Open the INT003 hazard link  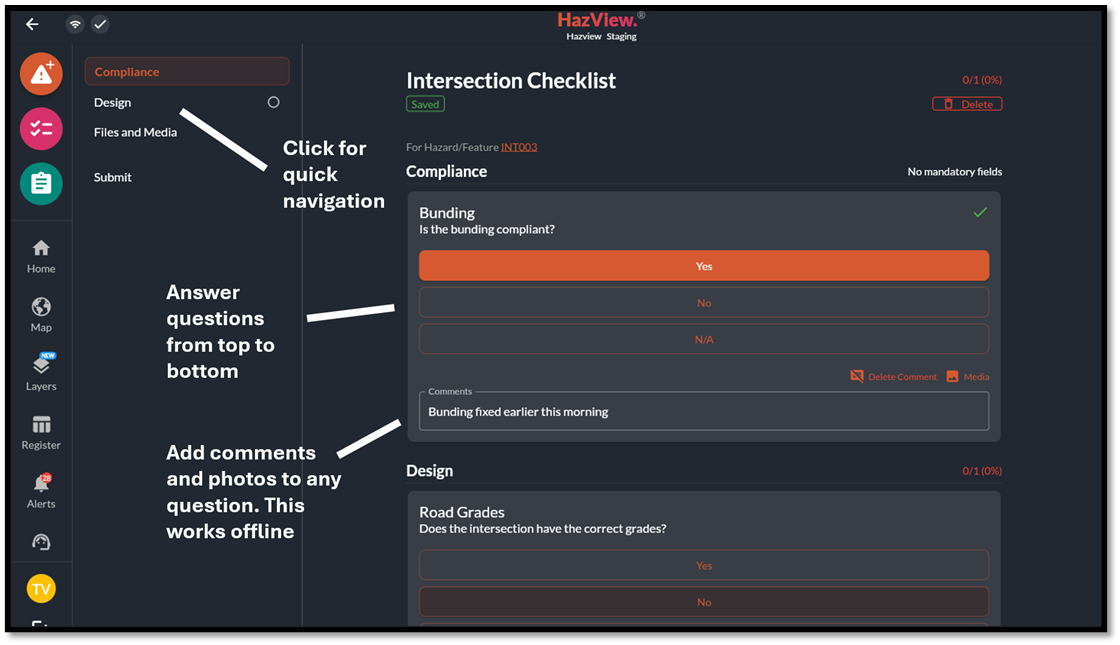pos(519,147)
